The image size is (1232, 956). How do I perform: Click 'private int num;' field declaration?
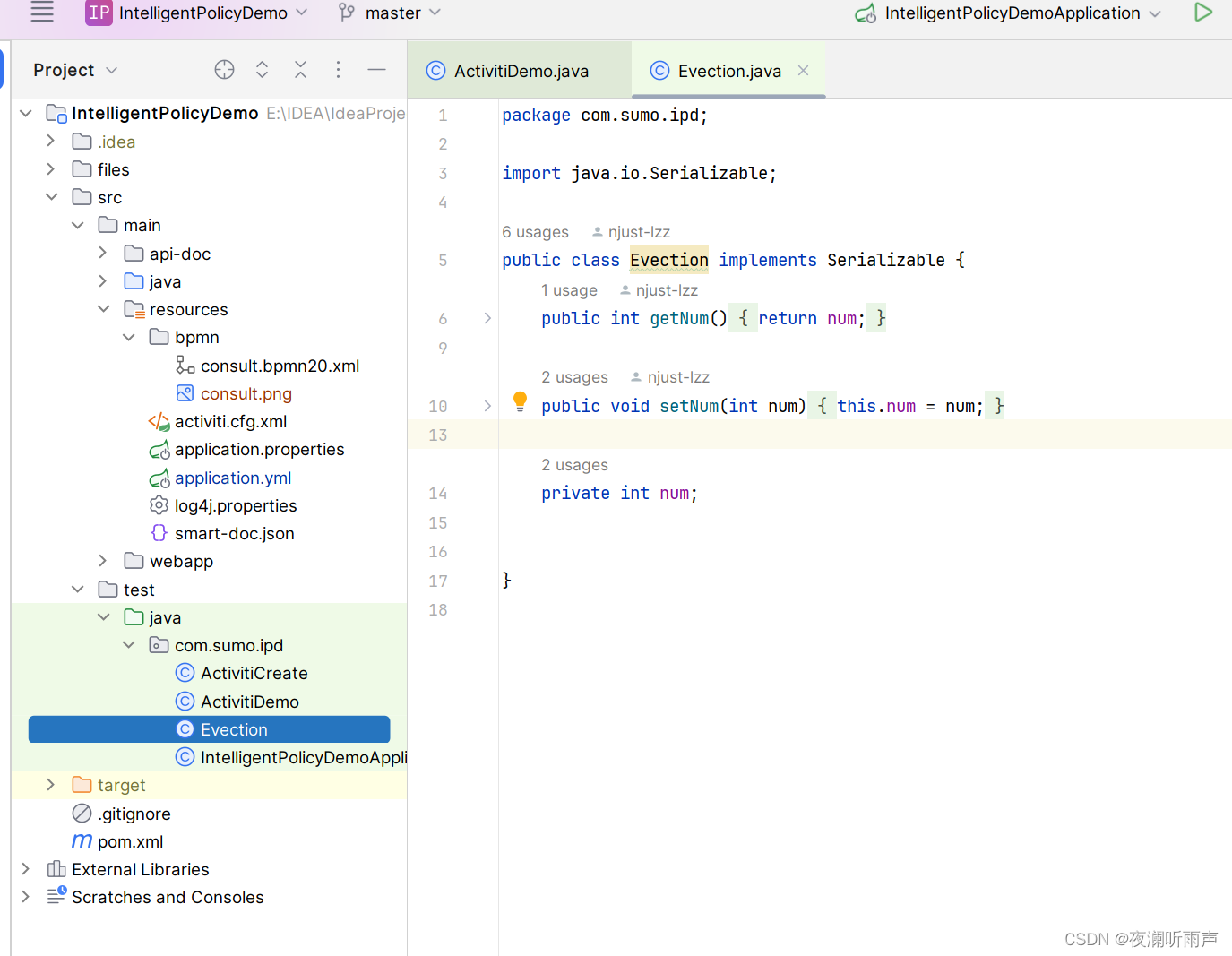[619, 493]
